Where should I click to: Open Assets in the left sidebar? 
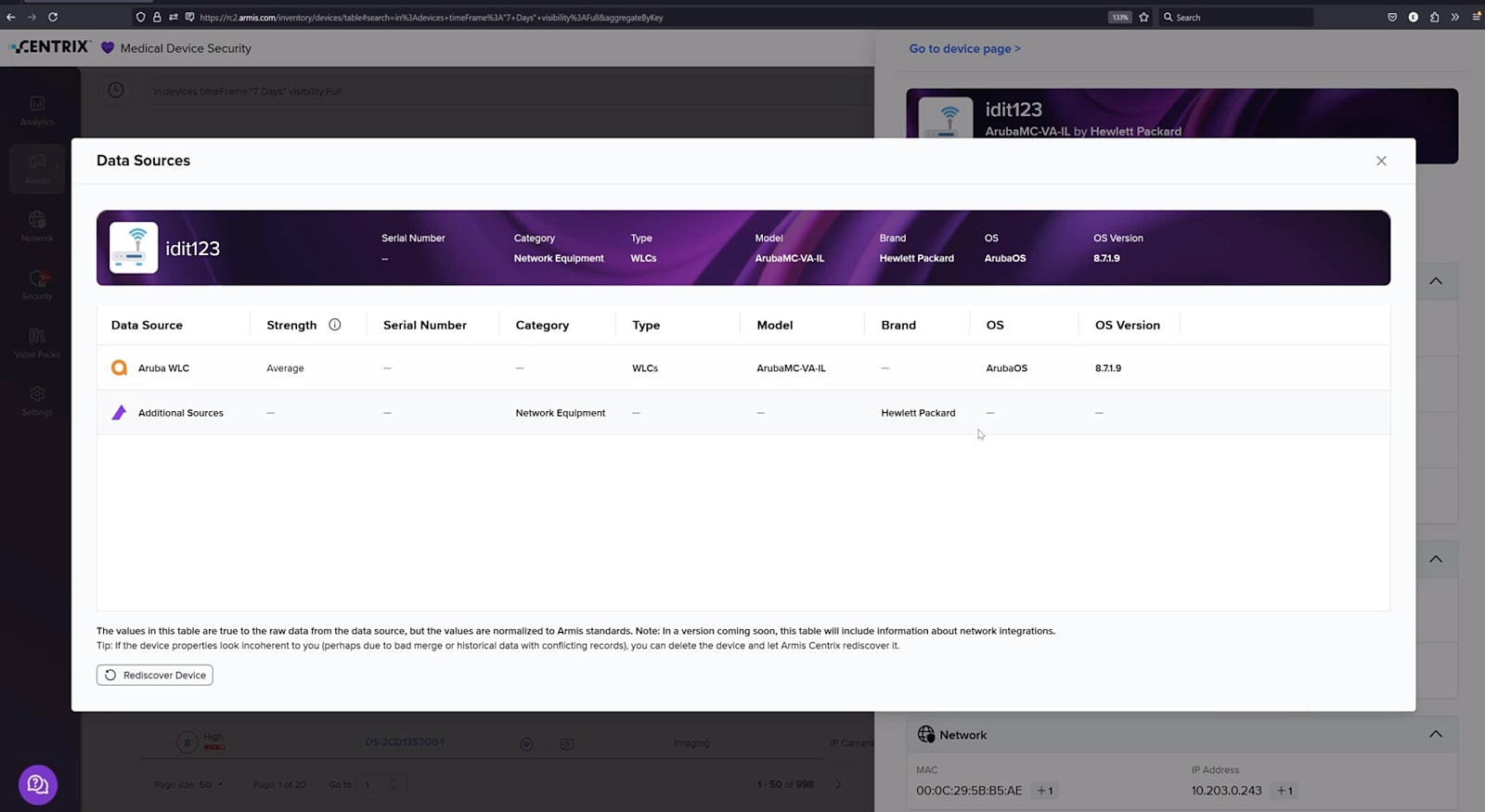click(37, 168)
